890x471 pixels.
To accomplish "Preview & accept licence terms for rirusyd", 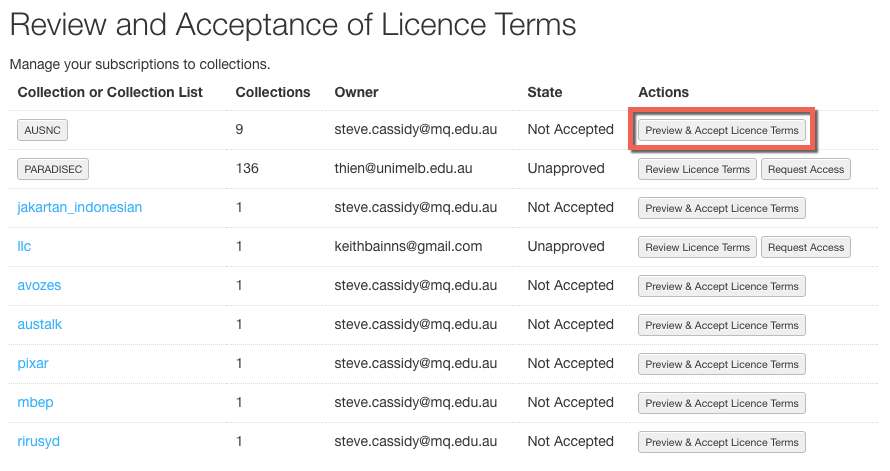I will (x=721, y=443).
